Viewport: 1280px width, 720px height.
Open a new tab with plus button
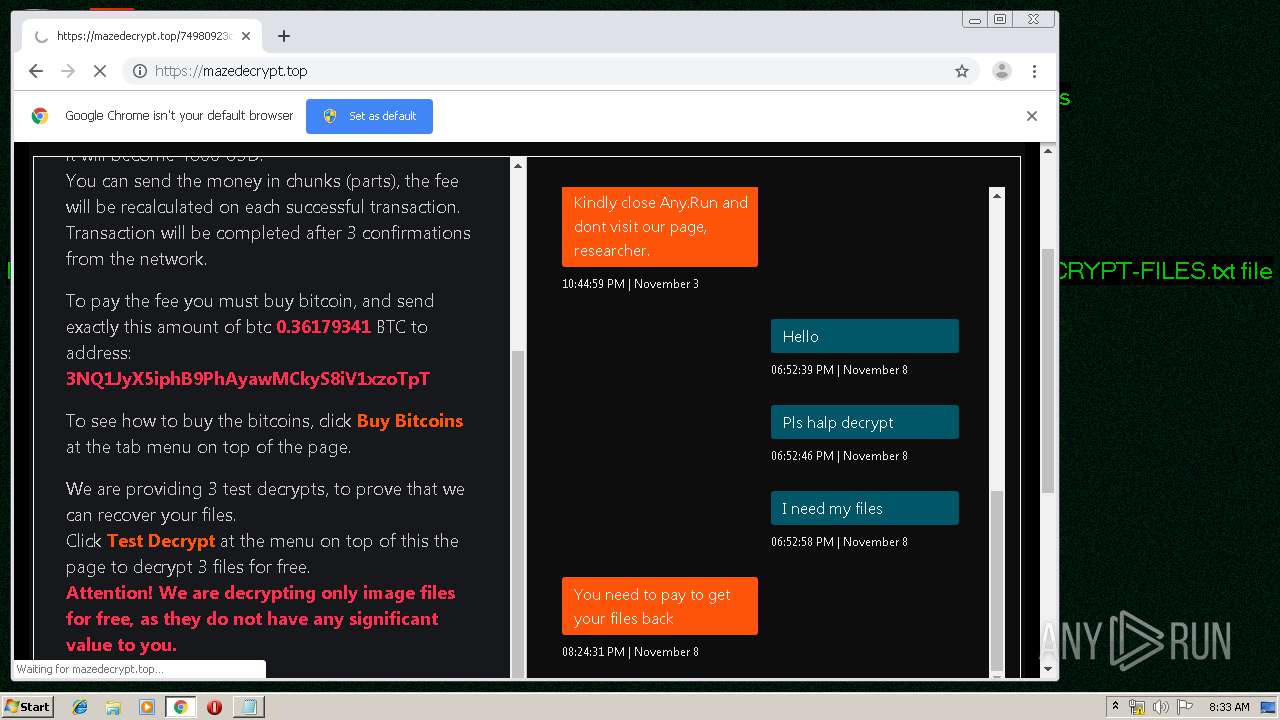click(284, 36)
